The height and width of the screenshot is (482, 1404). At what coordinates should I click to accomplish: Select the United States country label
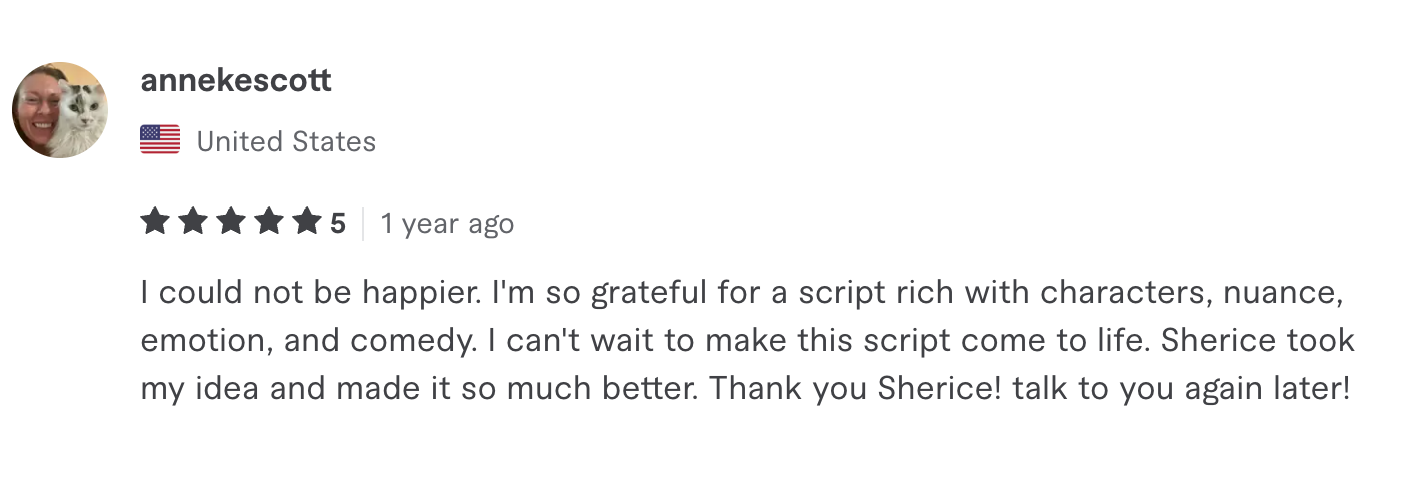(286, 141)
